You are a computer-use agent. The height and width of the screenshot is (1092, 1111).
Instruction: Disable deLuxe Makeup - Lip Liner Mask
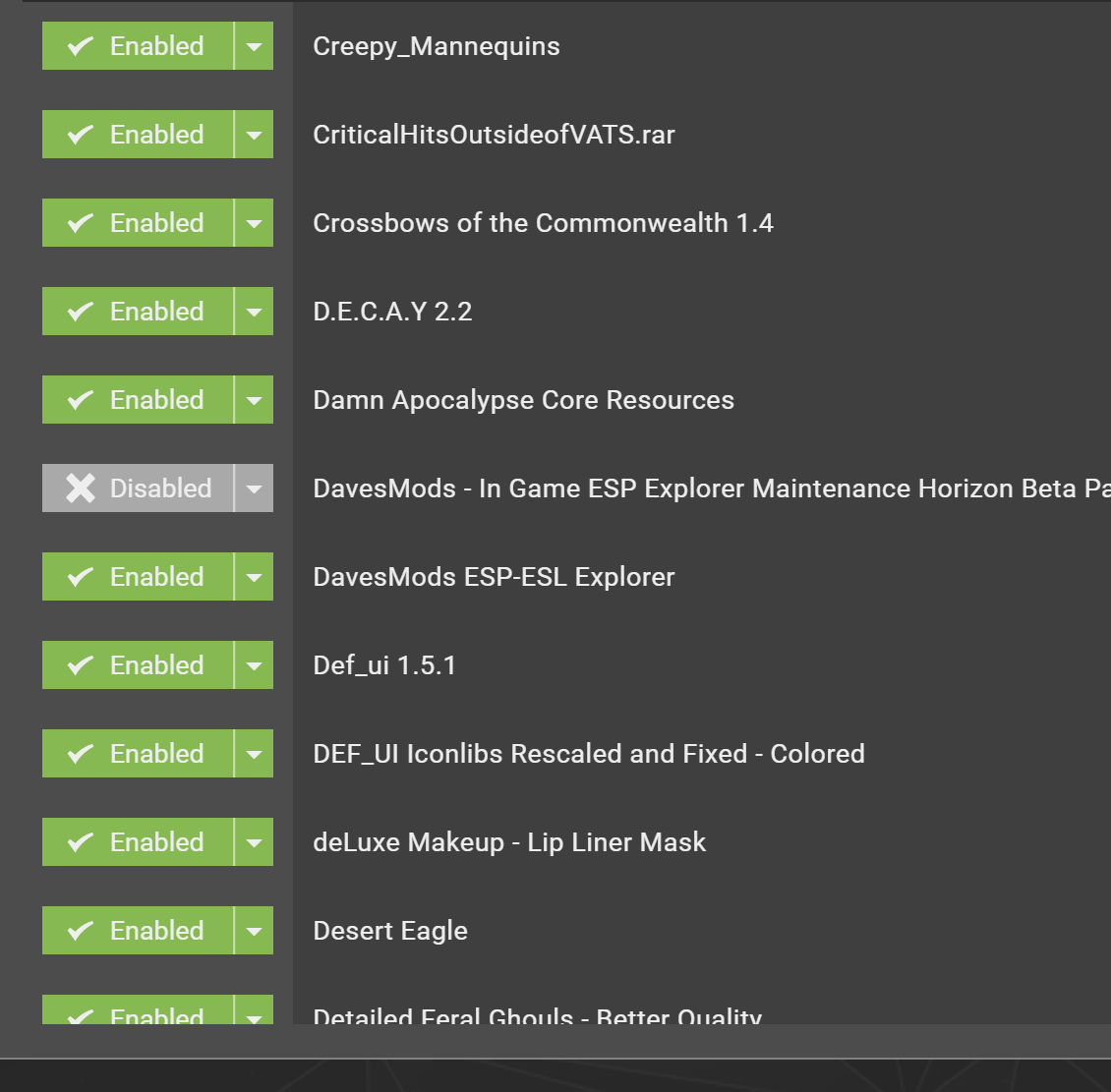tap(138, 842)
